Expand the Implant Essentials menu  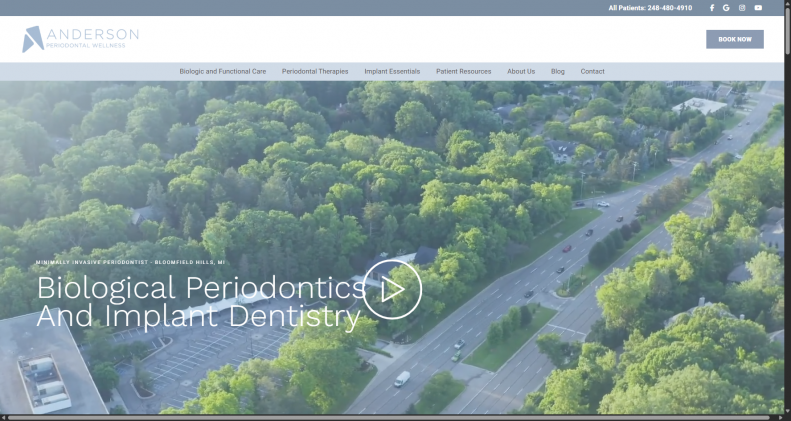pyautogui.click(x=392, y=72)
